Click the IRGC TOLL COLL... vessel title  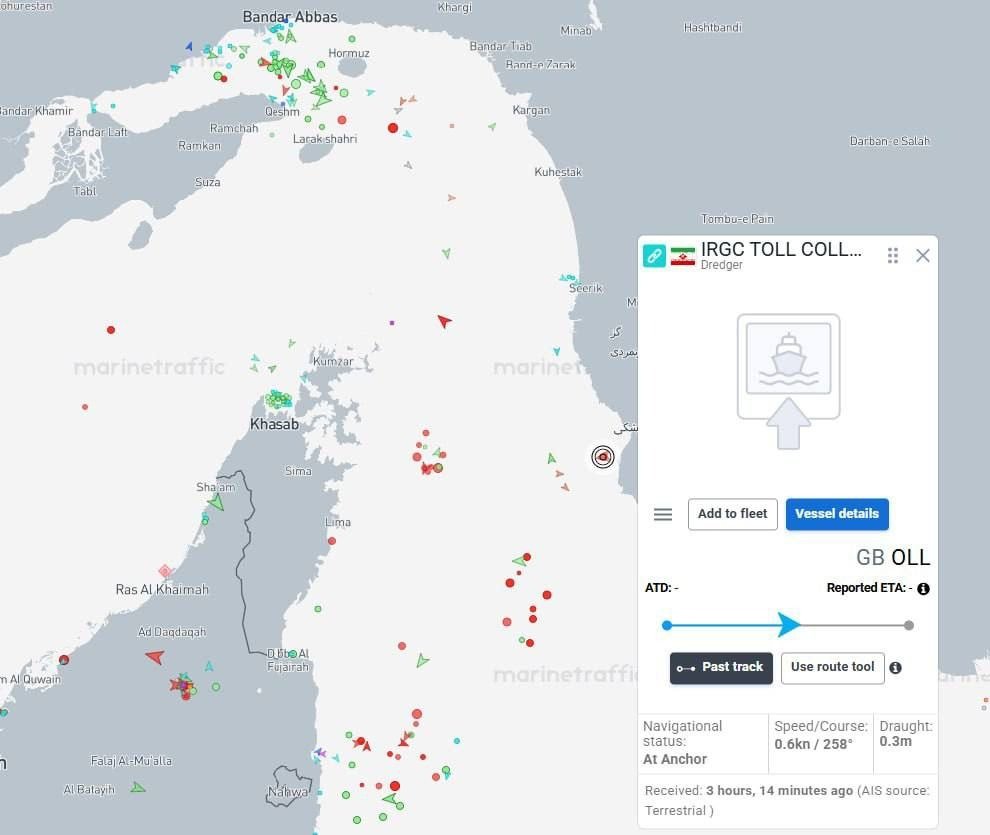tap(781, 249)
